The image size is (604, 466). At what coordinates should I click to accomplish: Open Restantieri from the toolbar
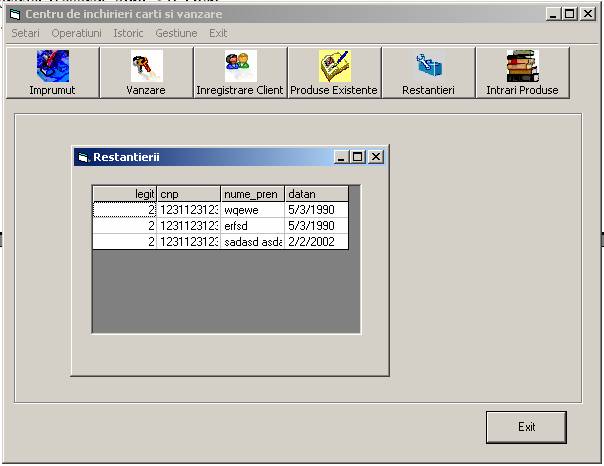(x=428, y=72)
